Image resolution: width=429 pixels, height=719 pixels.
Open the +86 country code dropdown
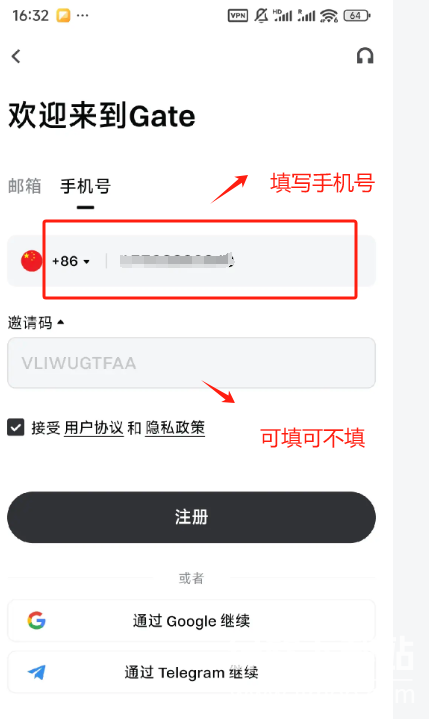71,261
